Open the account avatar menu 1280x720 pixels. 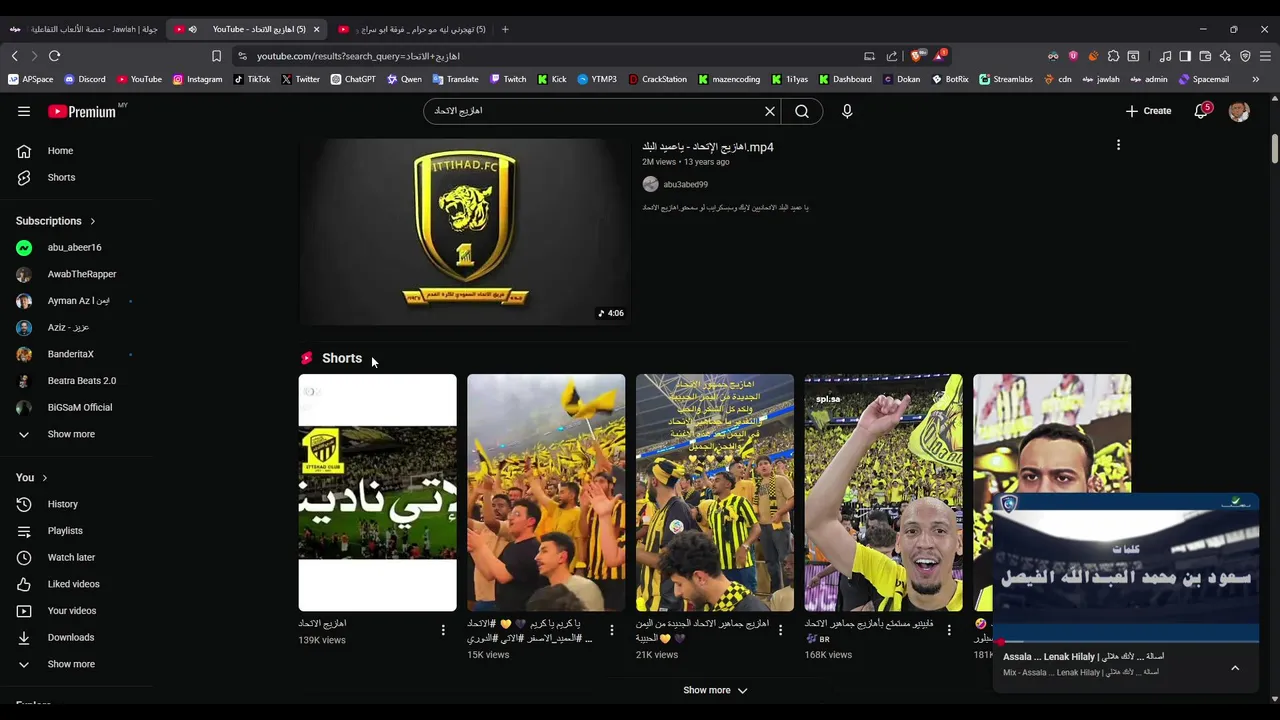click(1239, 111)
